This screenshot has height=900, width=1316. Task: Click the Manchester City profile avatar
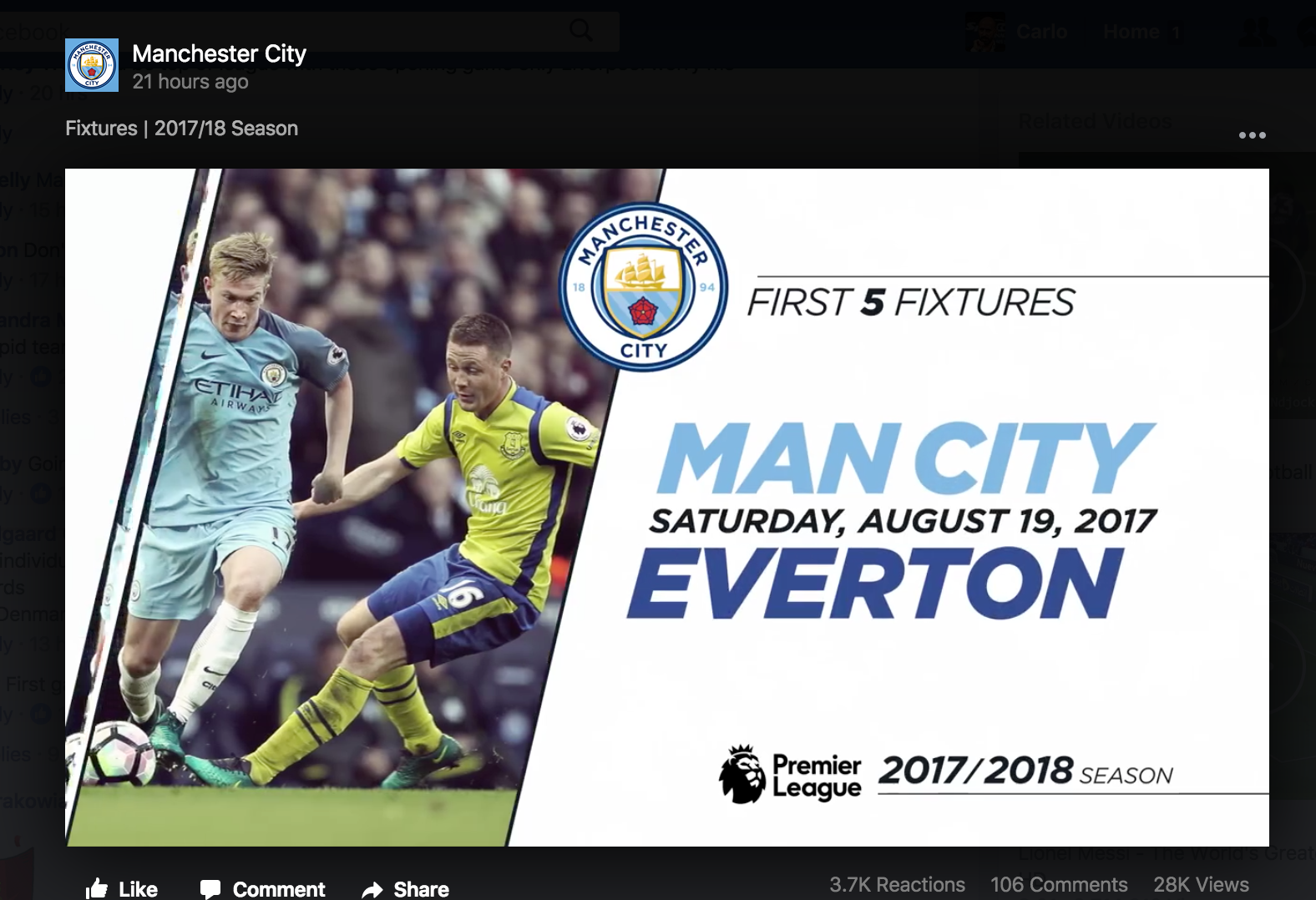pyautogui.click(x=92, y=65)
